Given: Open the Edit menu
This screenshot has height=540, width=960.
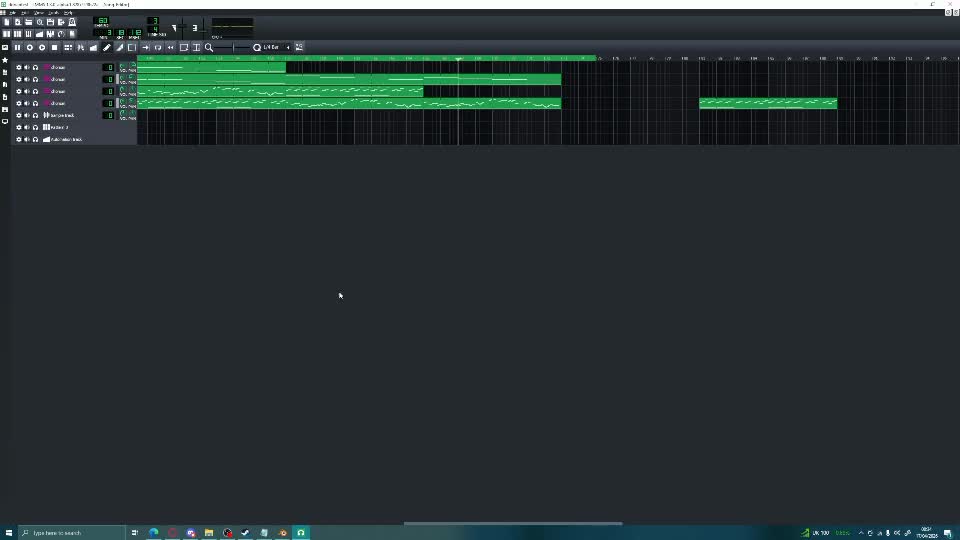Looking at the screenshot, I should (25, 12).
